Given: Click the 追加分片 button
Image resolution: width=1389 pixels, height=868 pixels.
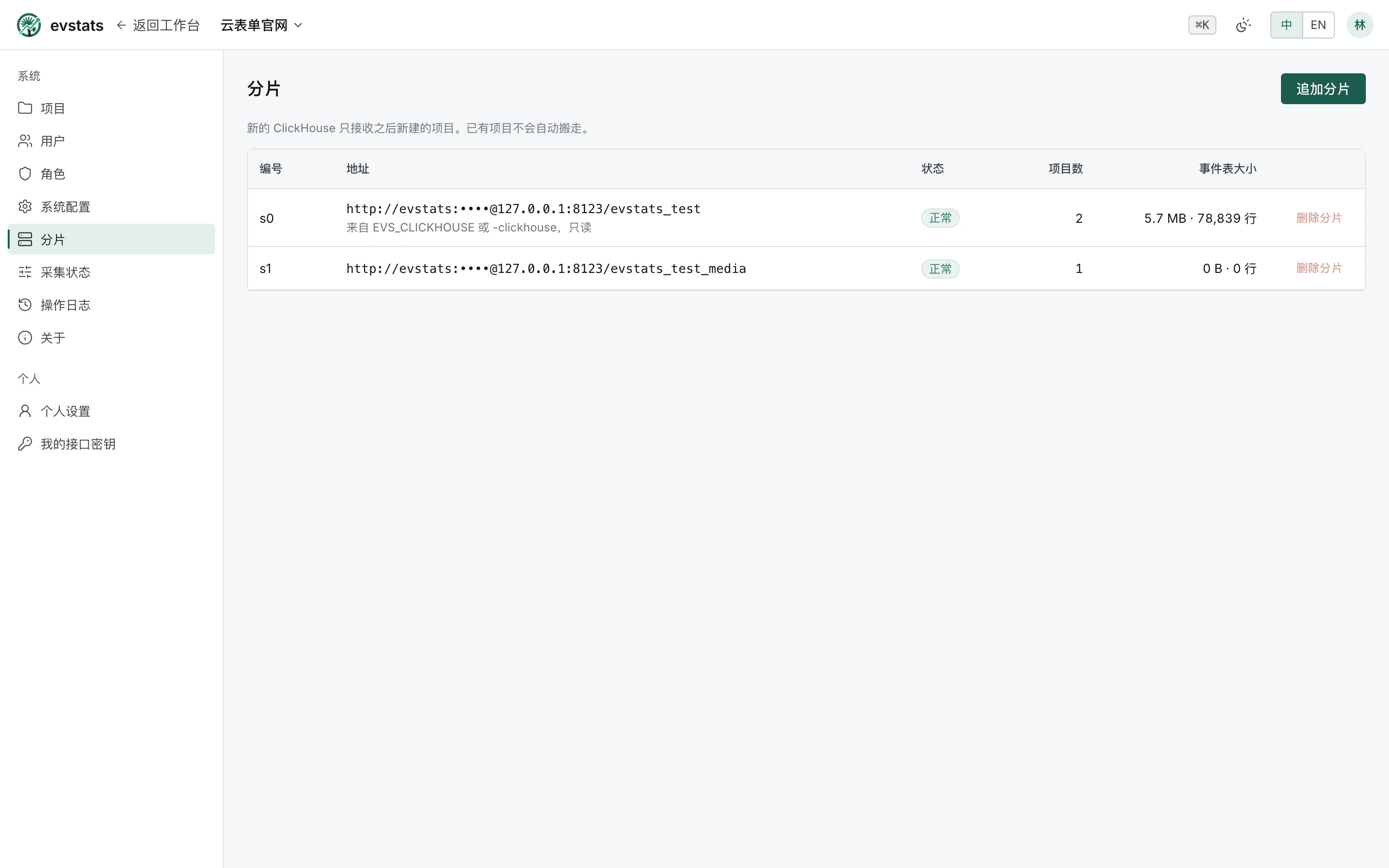Looking at the screenshot, I should 1322,88.
